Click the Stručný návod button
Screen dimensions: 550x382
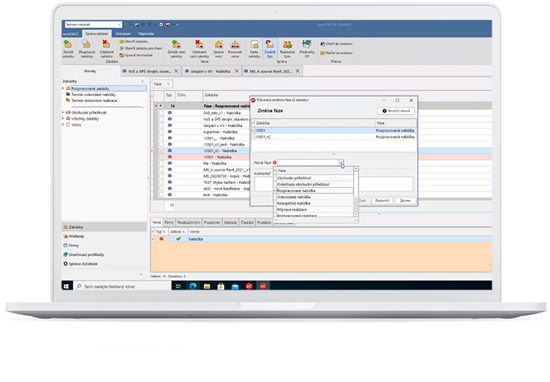coord(396,110)
